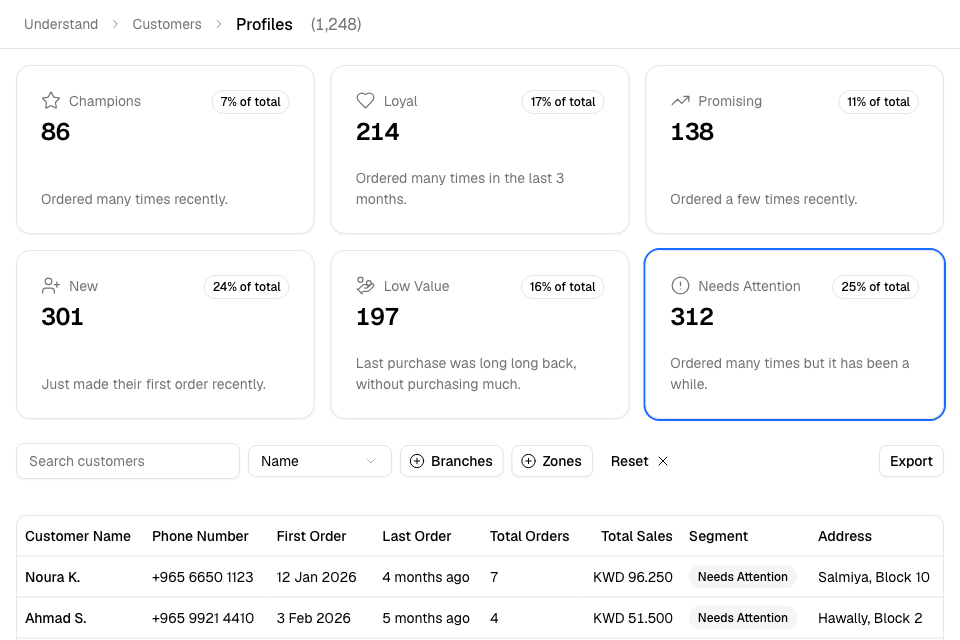
Task: Click the X icon beside Reset
Action: (x=663, y=461)
